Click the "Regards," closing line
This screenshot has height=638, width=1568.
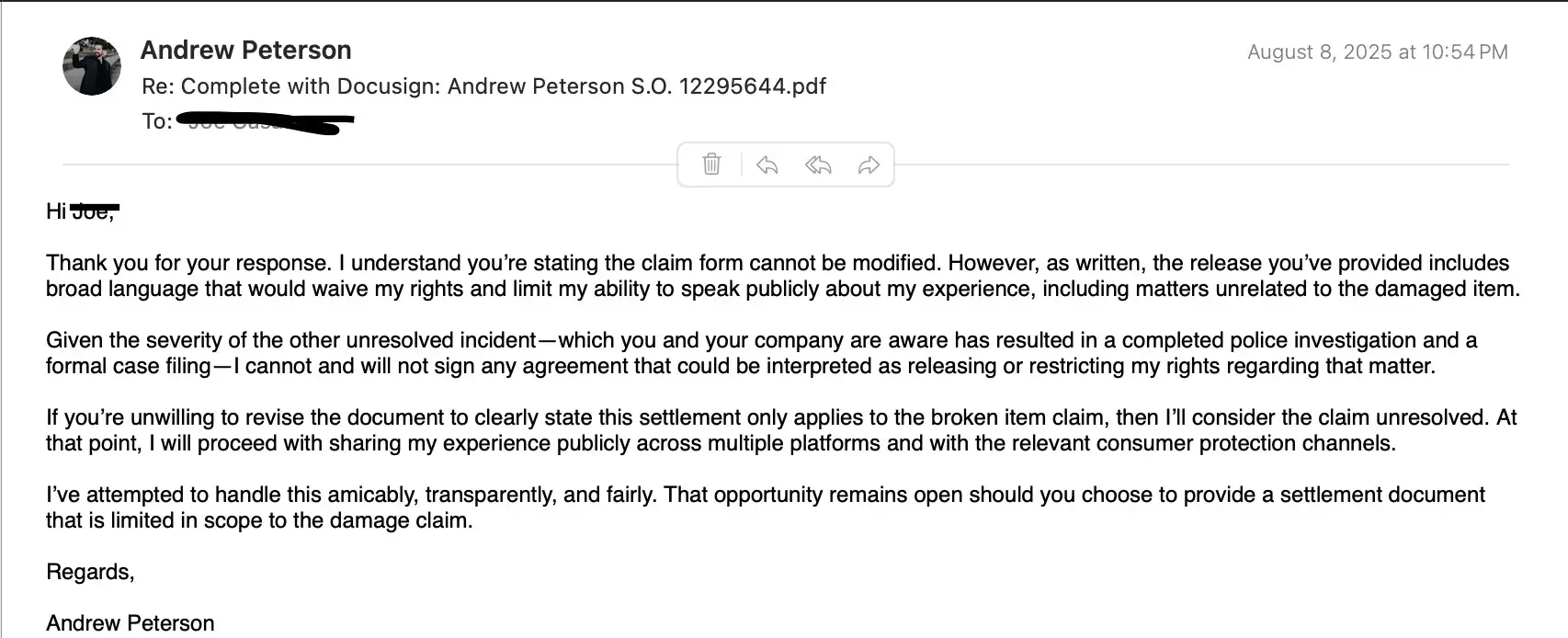(90, 572)
